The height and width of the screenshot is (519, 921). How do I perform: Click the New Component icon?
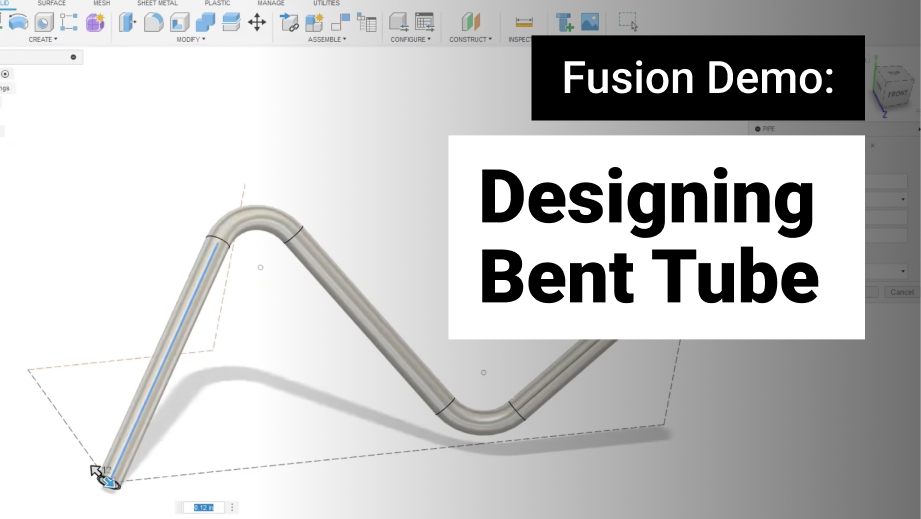pyautogui.click(x=315, y=22)
